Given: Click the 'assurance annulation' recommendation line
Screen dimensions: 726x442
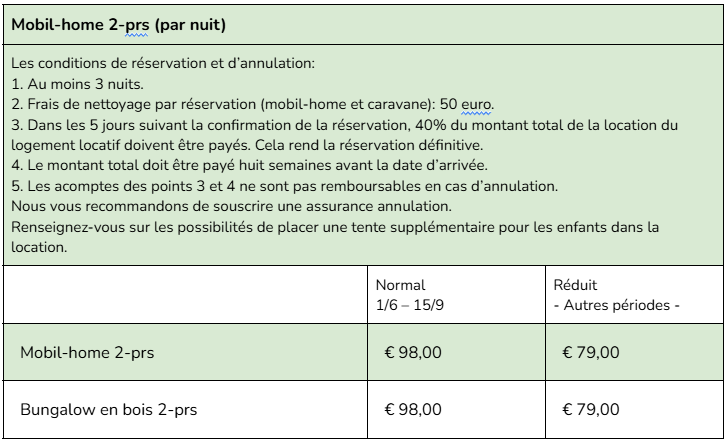Looking at the screenshot, I should [x=232, y=206].
